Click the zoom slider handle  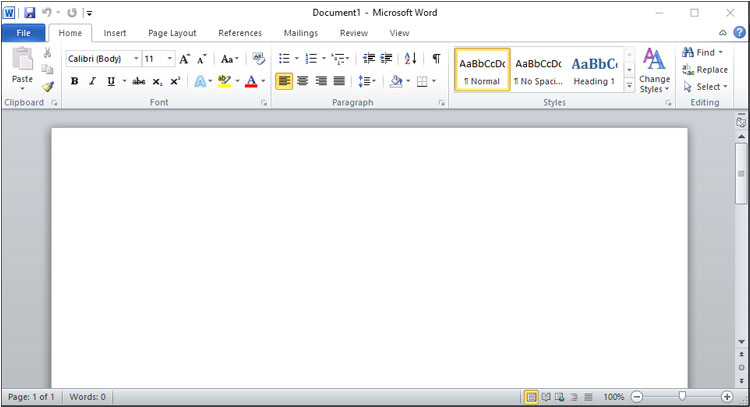683,396
